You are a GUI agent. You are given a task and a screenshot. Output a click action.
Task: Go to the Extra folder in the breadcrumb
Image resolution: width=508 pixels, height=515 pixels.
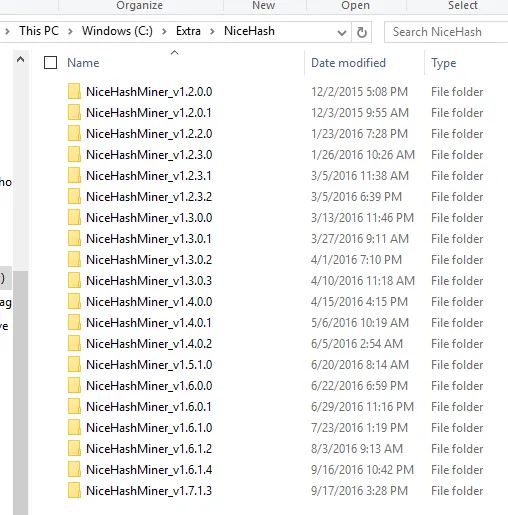pyautogui.click(x=188, y=31)
